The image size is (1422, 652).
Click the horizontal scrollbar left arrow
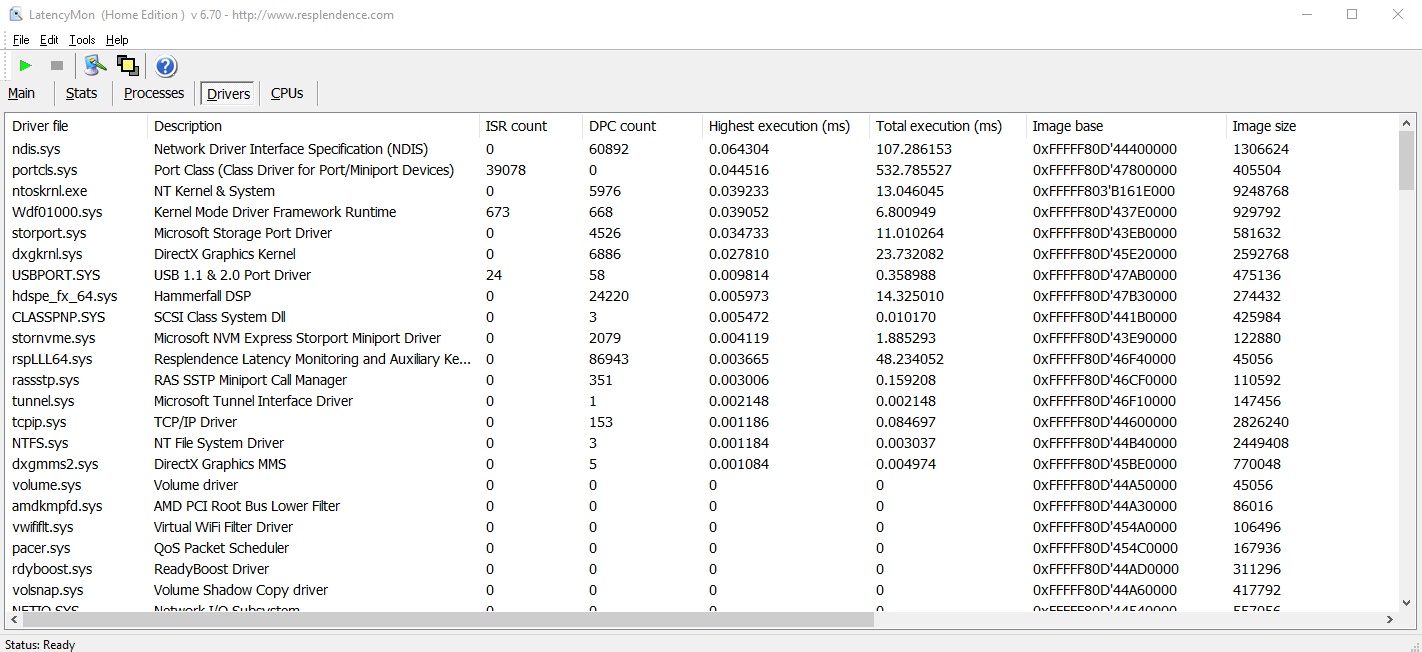pos(13,620)
